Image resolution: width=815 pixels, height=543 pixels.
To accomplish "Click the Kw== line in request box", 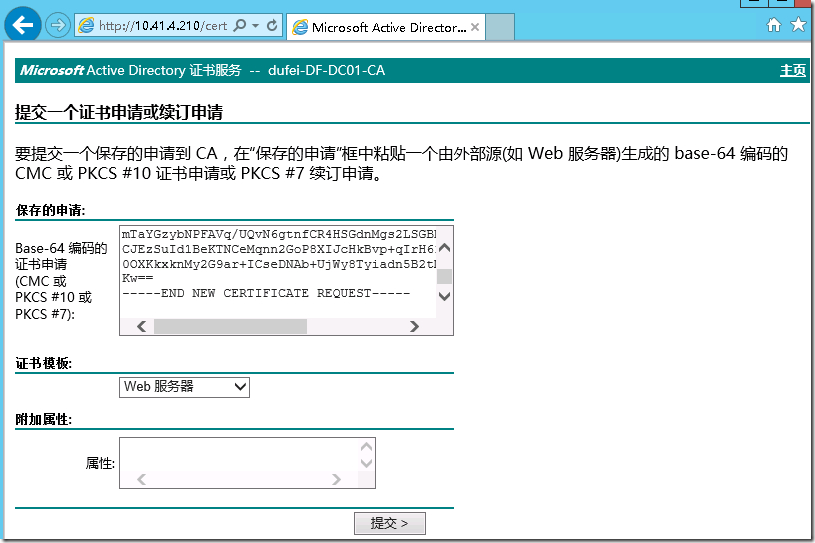I will (138, 279).
